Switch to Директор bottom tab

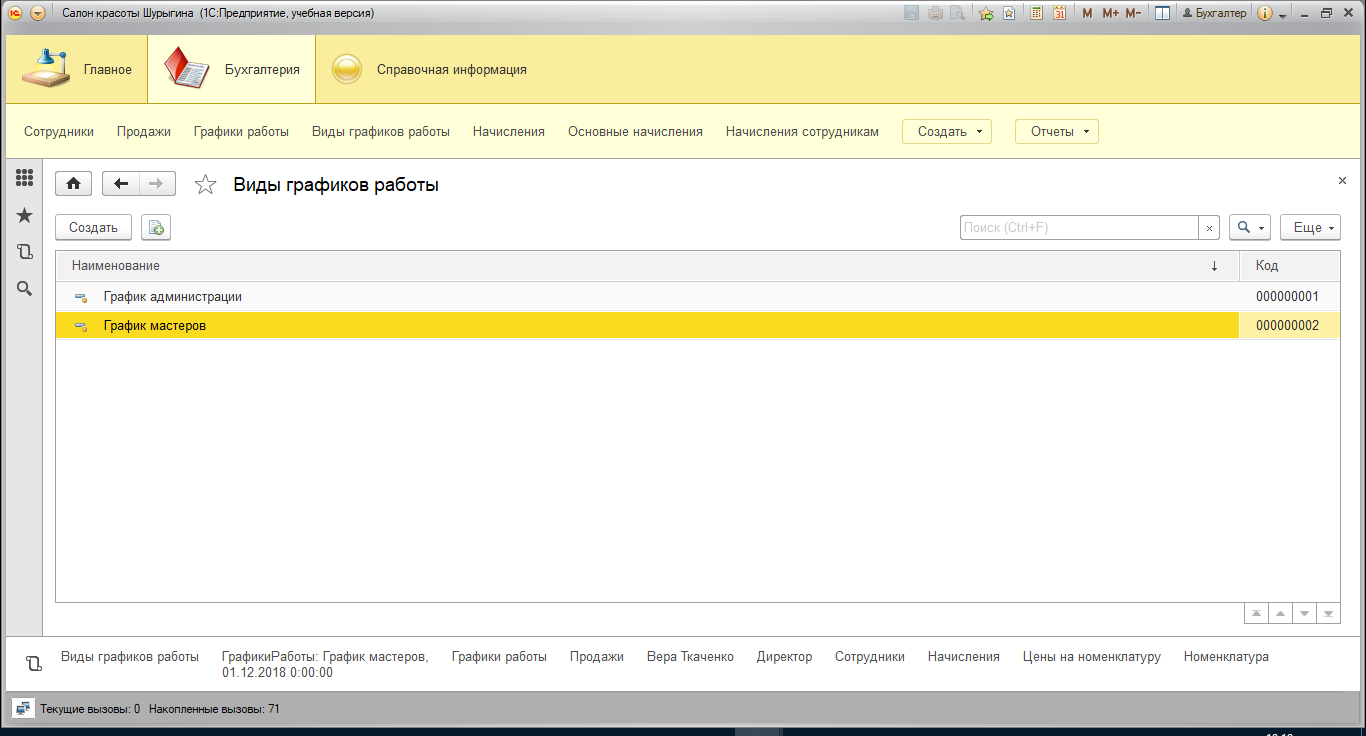pyautogui.click(x=784, y=657)
